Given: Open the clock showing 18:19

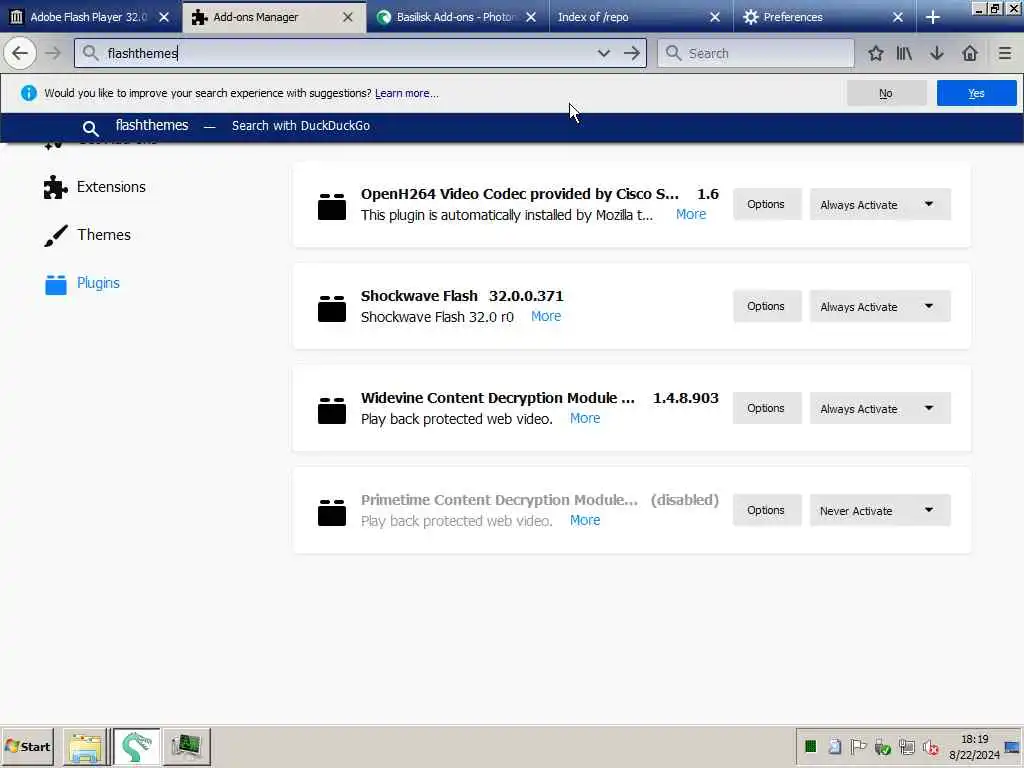Looking at the screenshot, I should pos(974,746).
